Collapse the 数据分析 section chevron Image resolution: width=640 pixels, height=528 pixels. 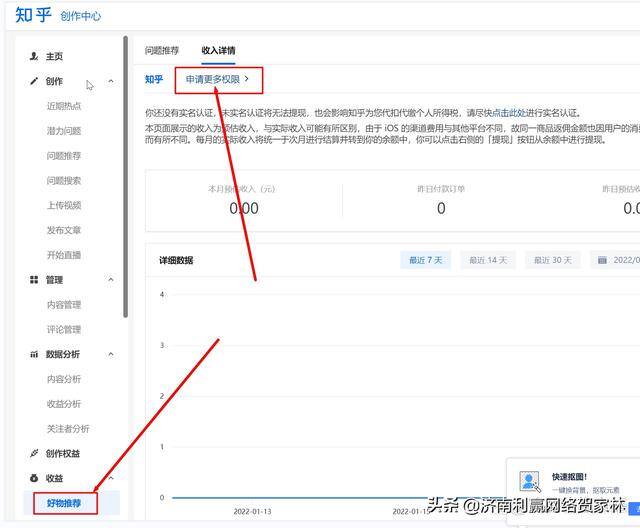tap(111, 354)
